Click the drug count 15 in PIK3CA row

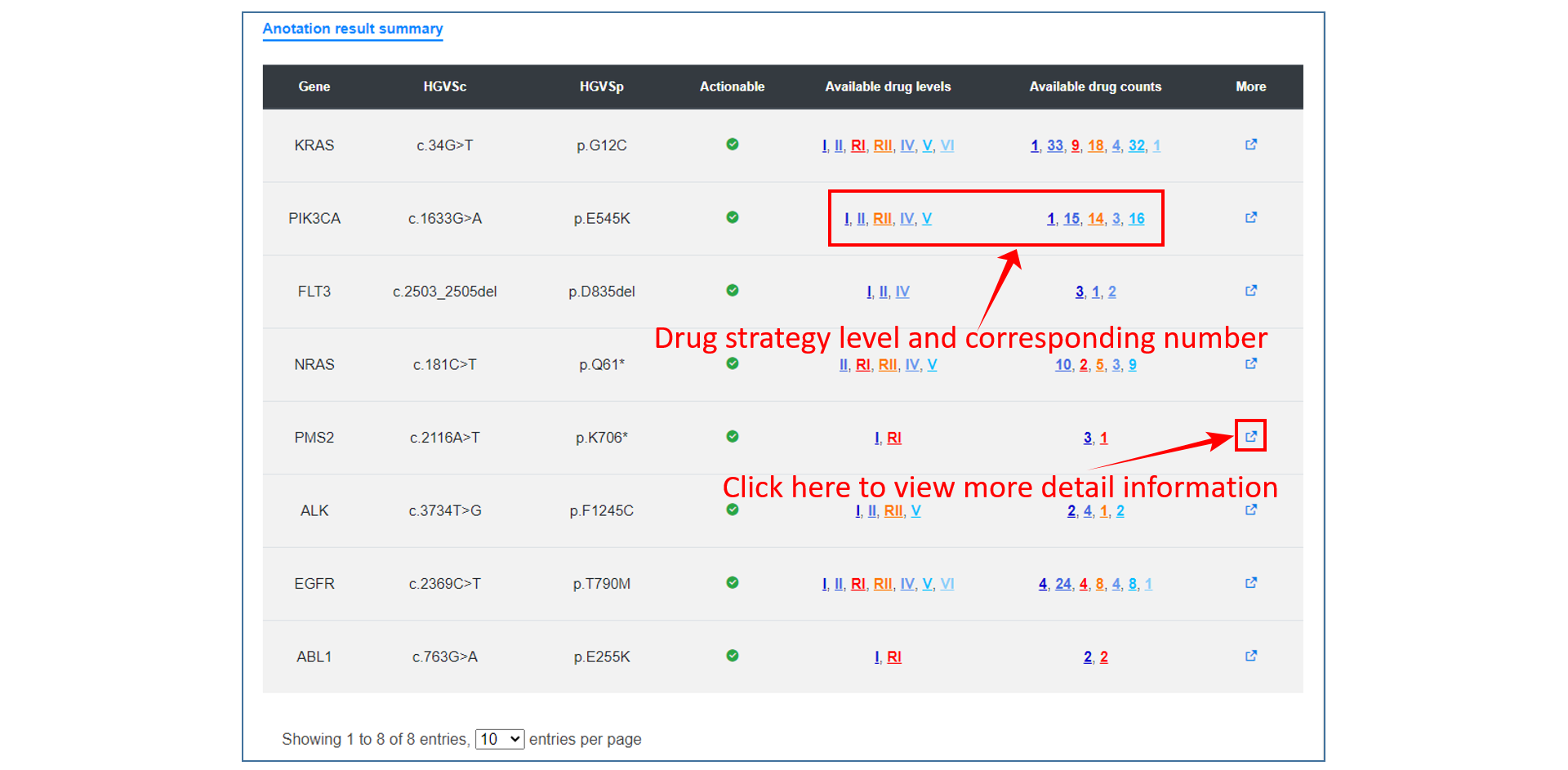pyautogui.click(x=1071, y=219)
